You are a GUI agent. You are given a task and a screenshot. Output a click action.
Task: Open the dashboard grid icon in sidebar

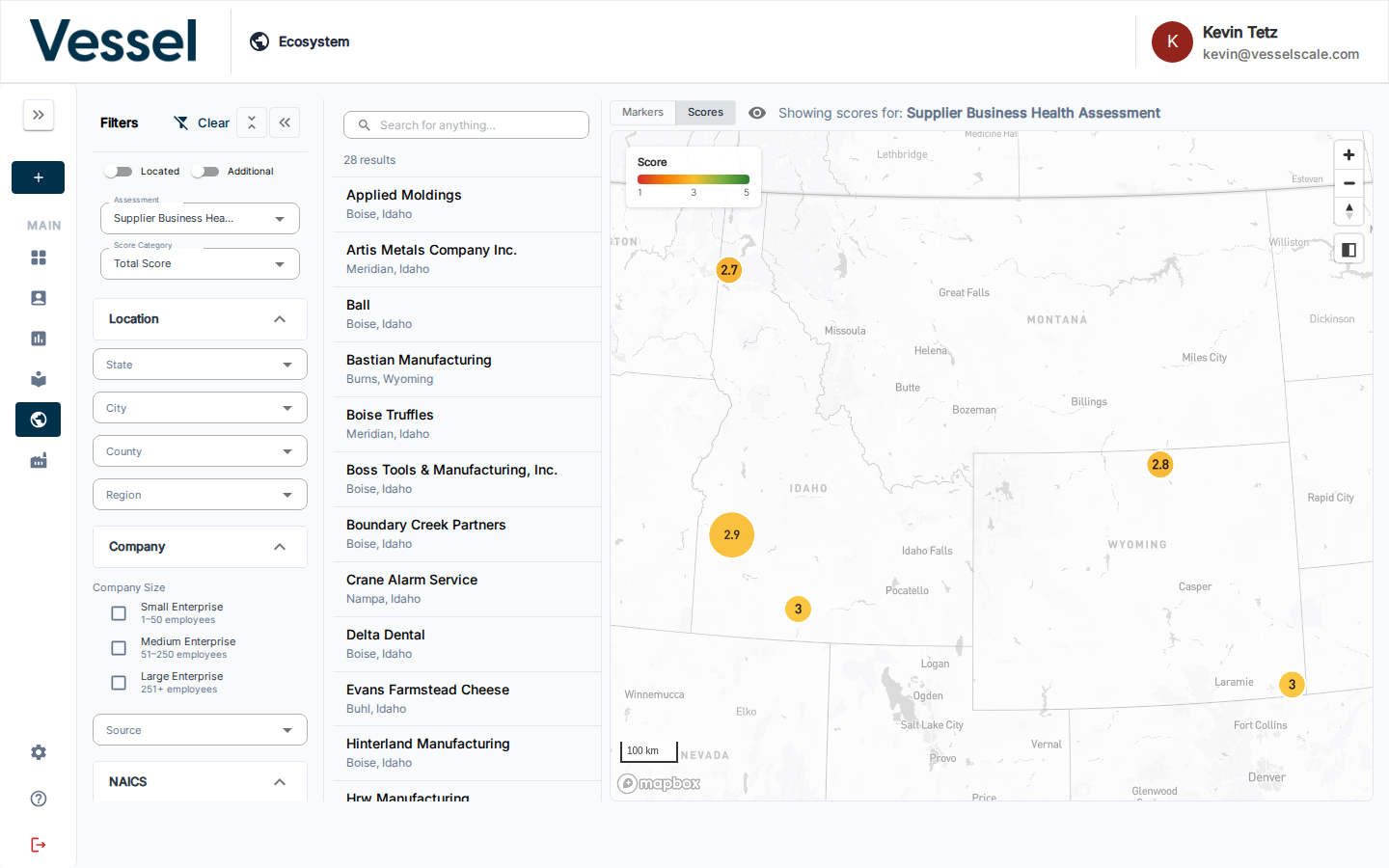(x=39, y=258)
